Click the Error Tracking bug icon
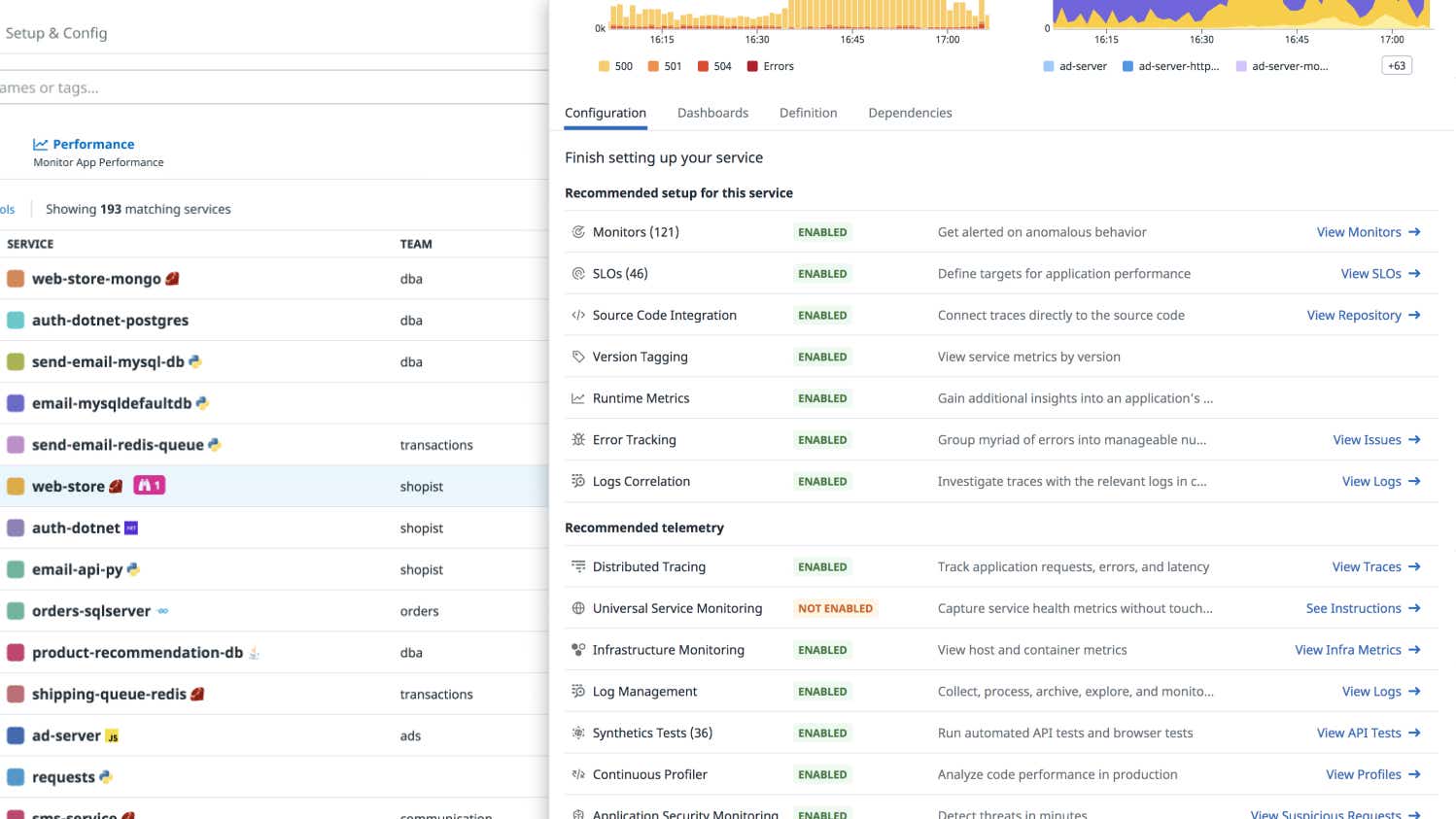The height and width of the screenshot is (819, 1456). pyautogui.click(x=578, y=440)
